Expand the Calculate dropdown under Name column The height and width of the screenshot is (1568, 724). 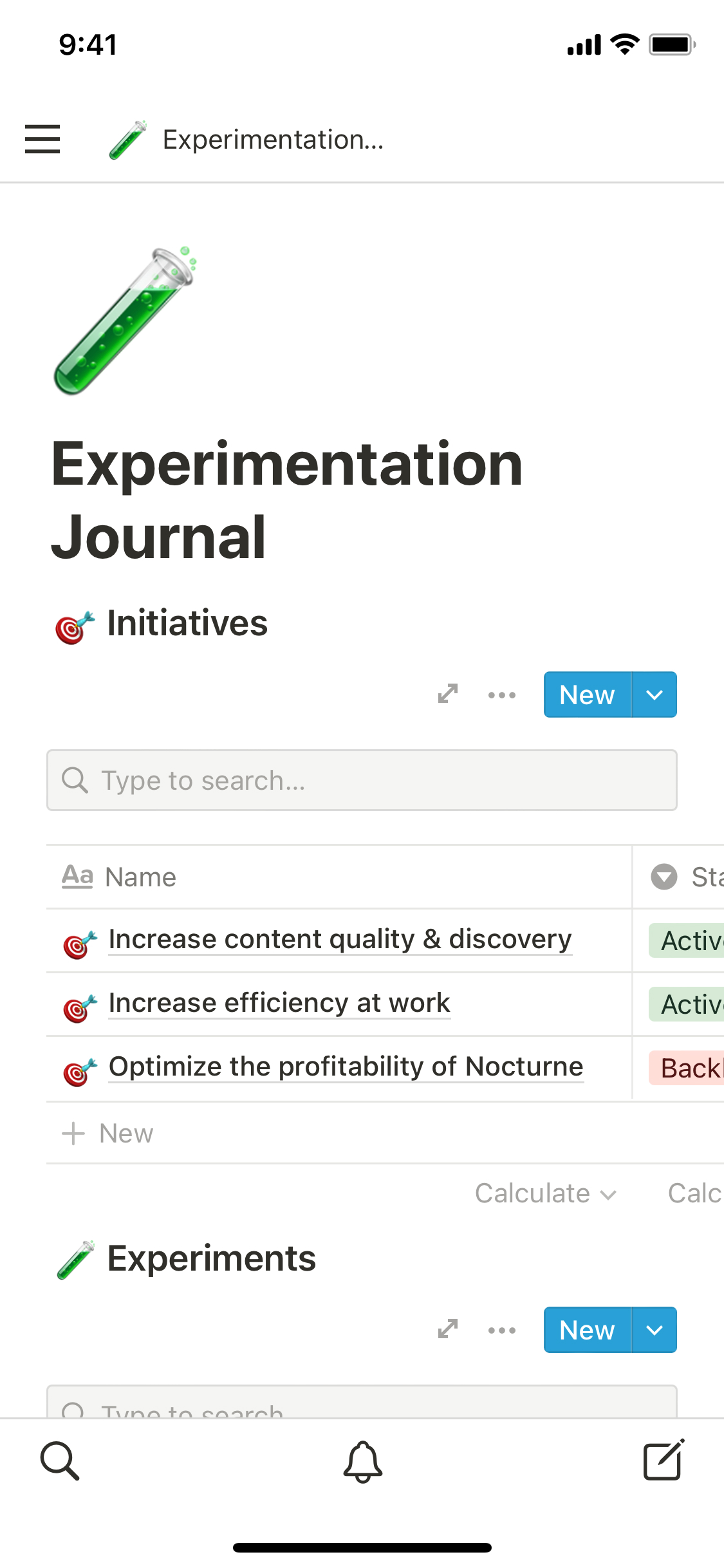(546, 1193)
